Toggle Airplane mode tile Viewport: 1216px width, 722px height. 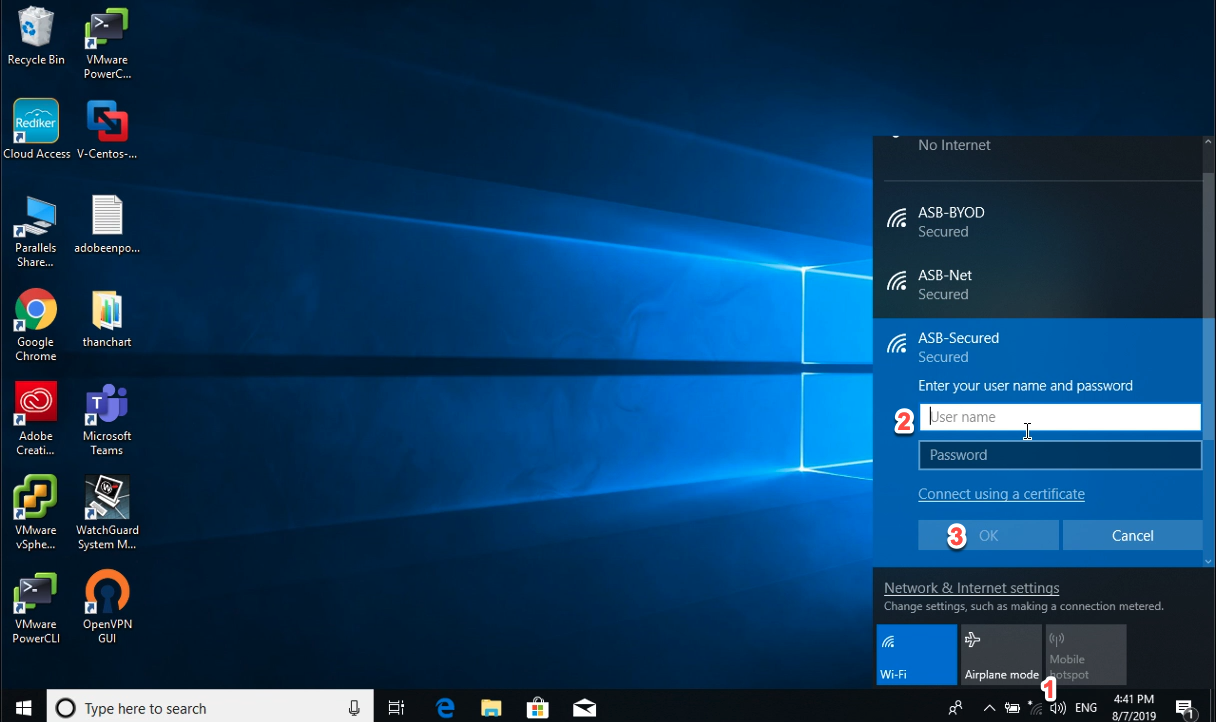coord(1001,655)
